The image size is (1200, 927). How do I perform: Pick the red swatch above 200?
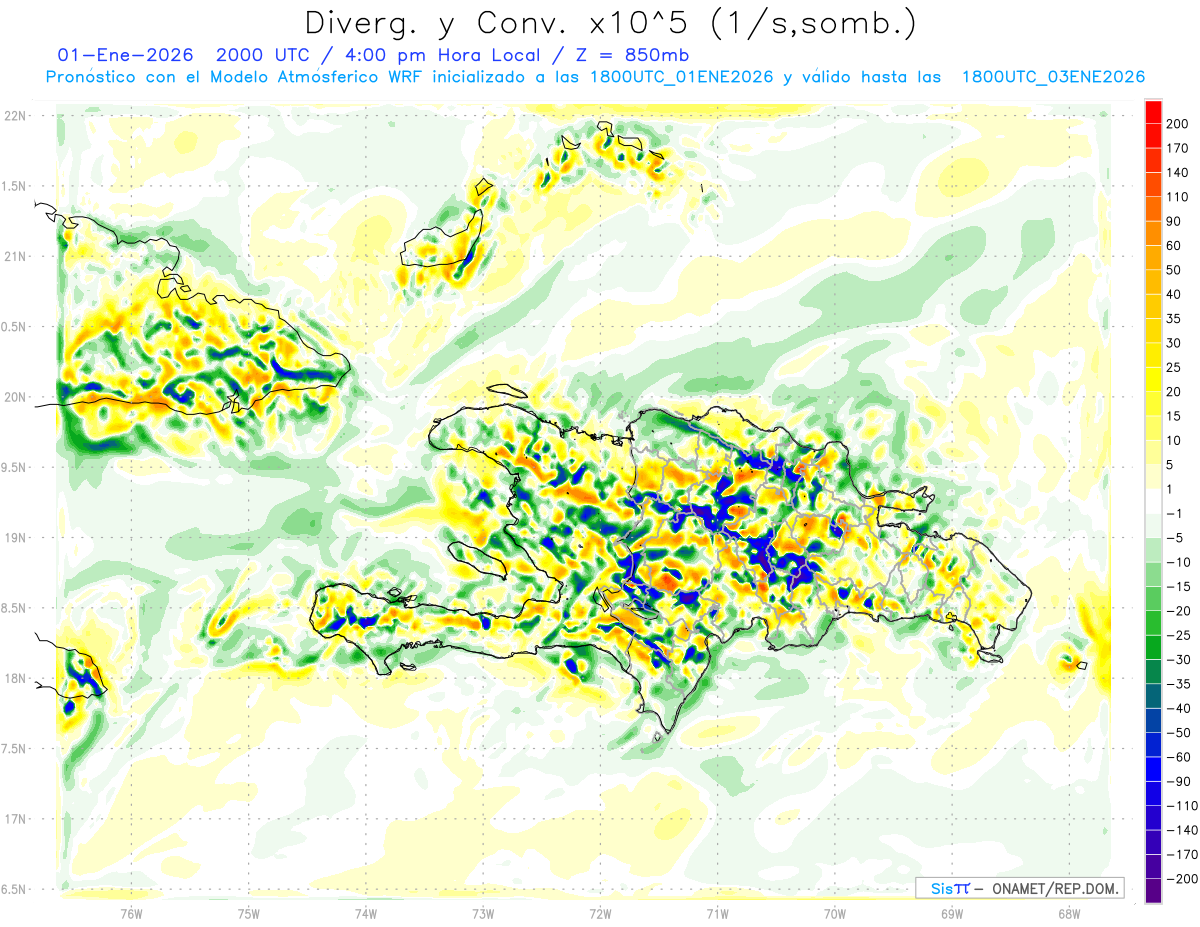coord(1153,112)
